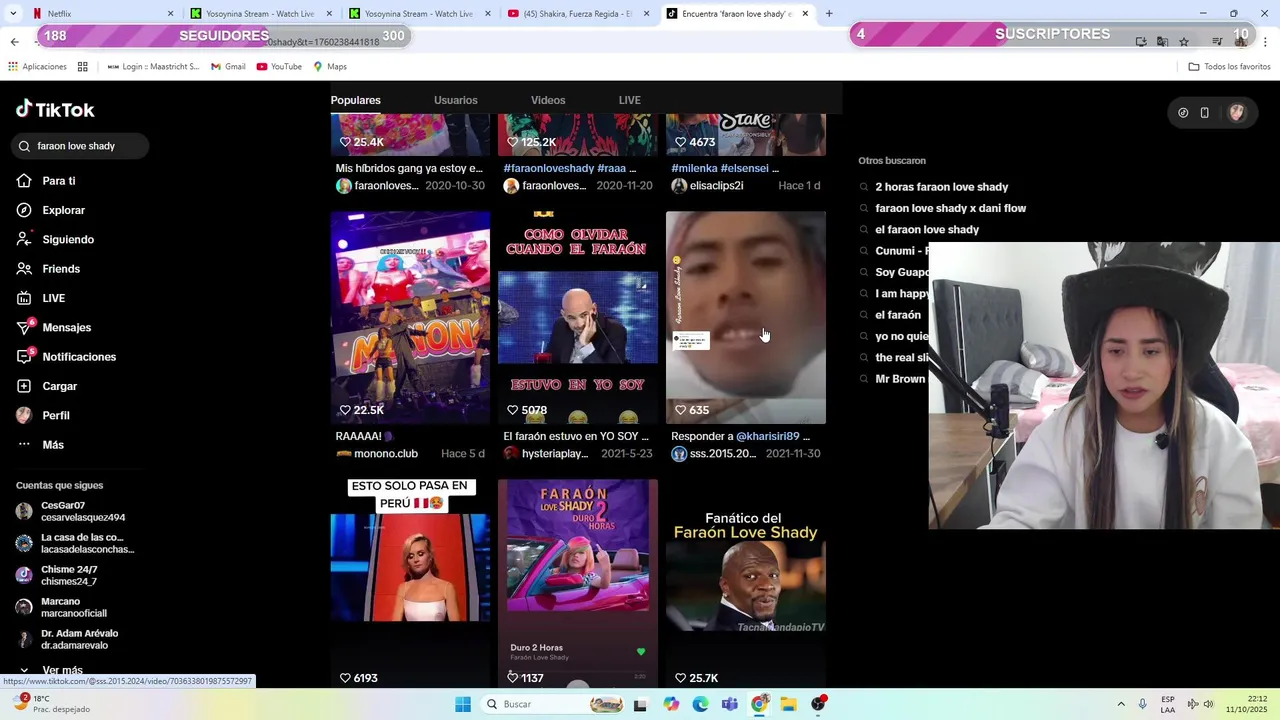Show hidden system tray icons

[x=1121, y=704]
